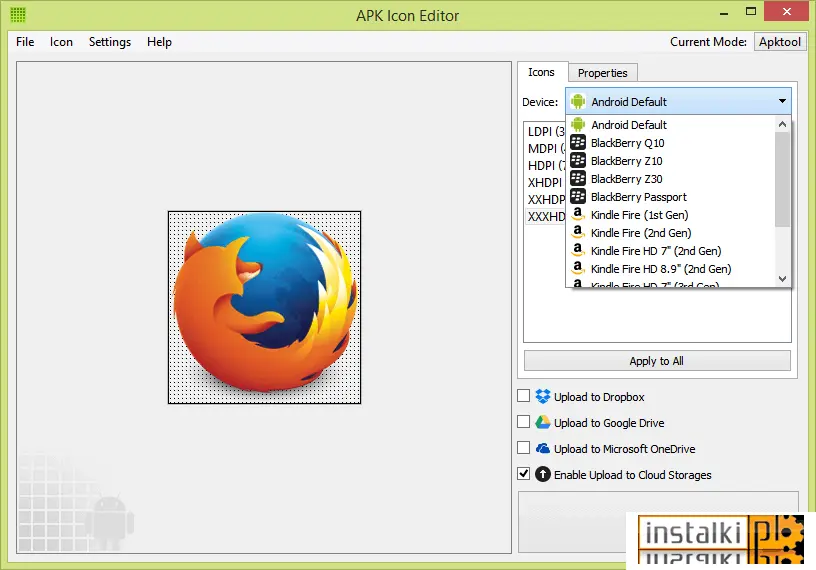Open the Help menu
816x570 pixels.
(159, 42)
